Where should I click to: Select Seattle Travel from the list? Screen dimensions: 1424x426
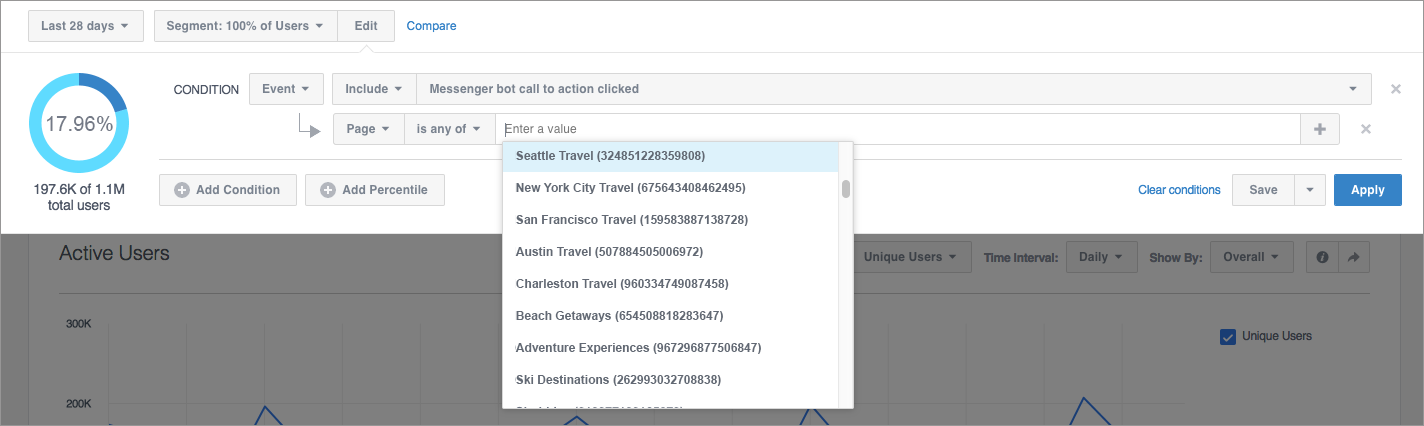pos(610,156)
